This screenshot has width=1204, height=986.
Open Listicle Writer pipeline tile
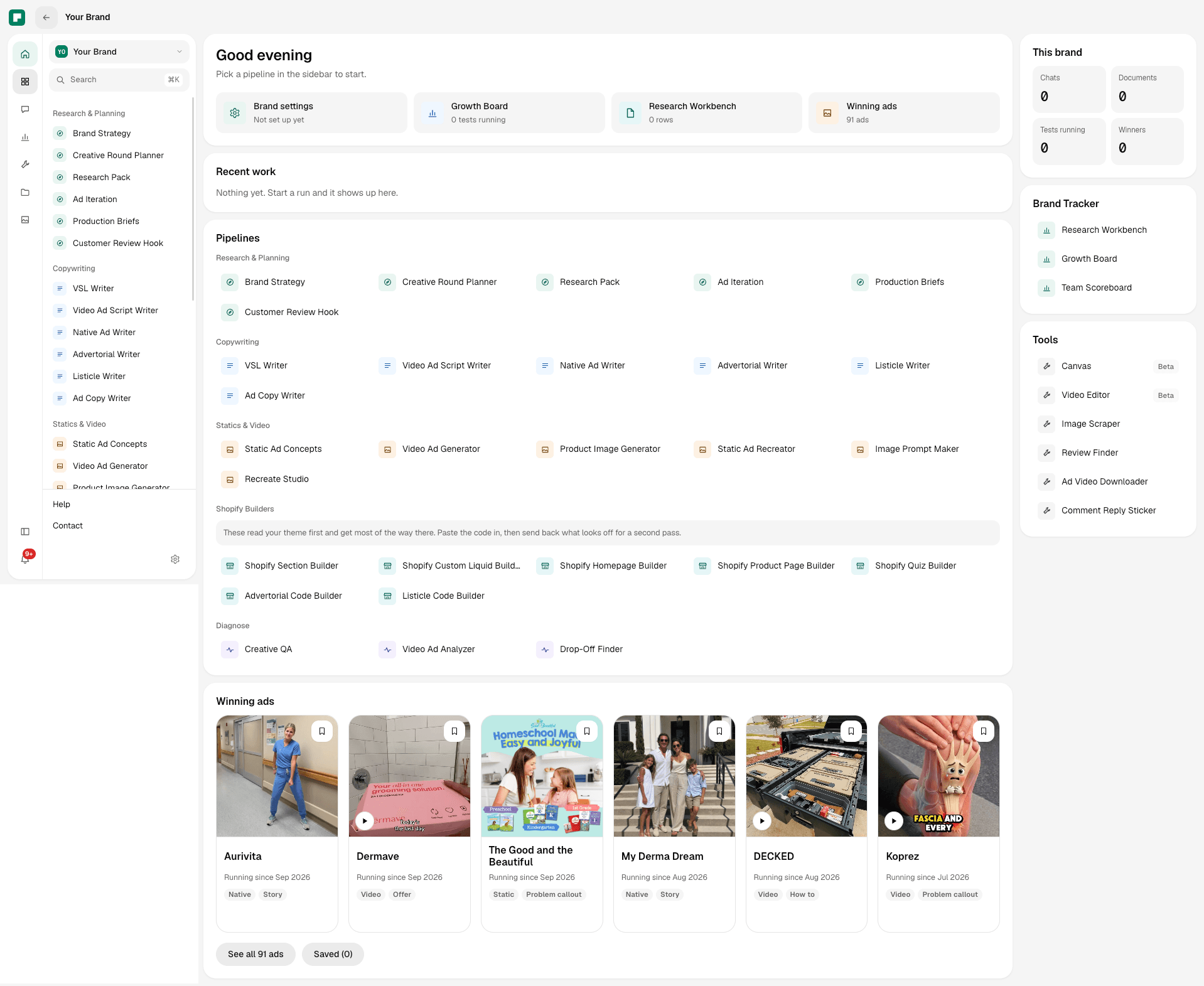point(923,366)
